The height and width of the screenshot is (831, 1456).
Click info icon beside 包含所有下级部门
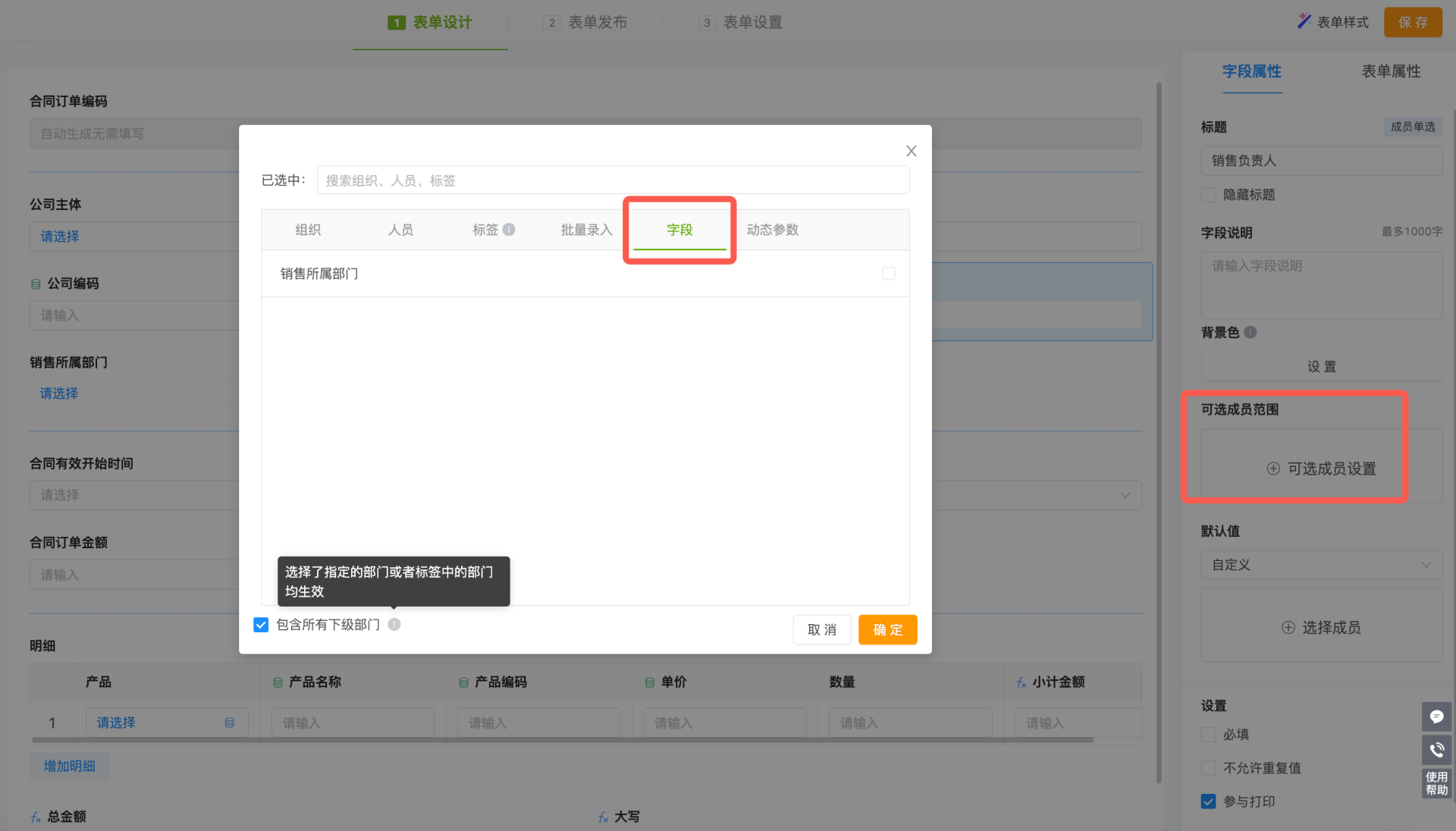(394, 624)
